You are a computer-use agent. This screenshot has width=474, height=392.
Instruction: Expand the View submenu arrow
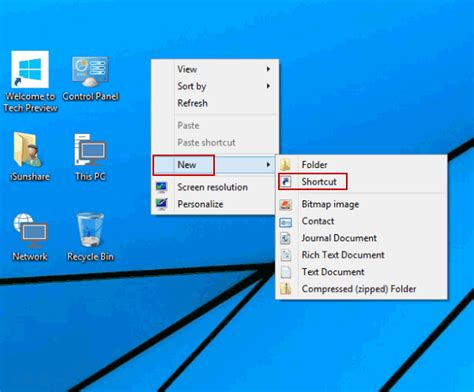[x=268, y=69]
